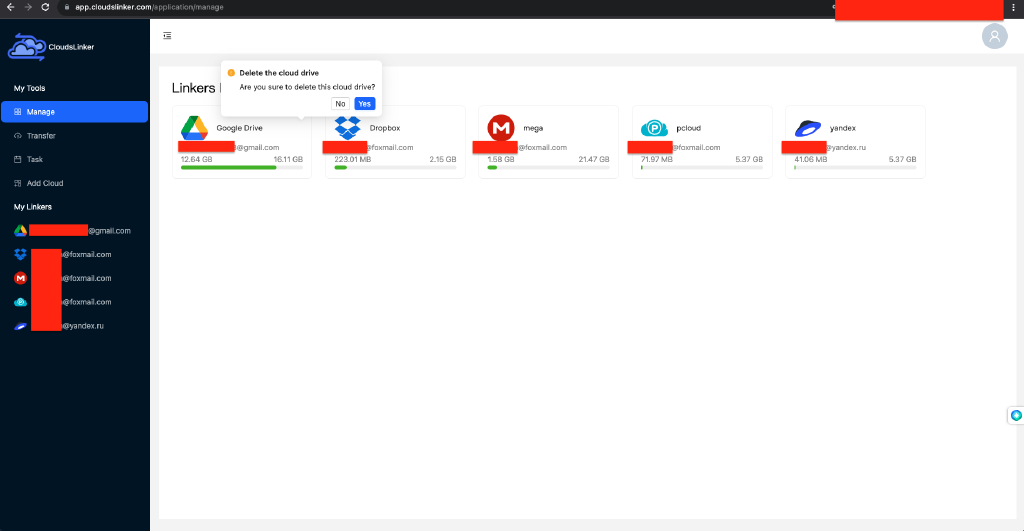This screenshot has height=531, width=1024.
Task: Click the Google Drive storage usage bar
Action: point(242,168)
